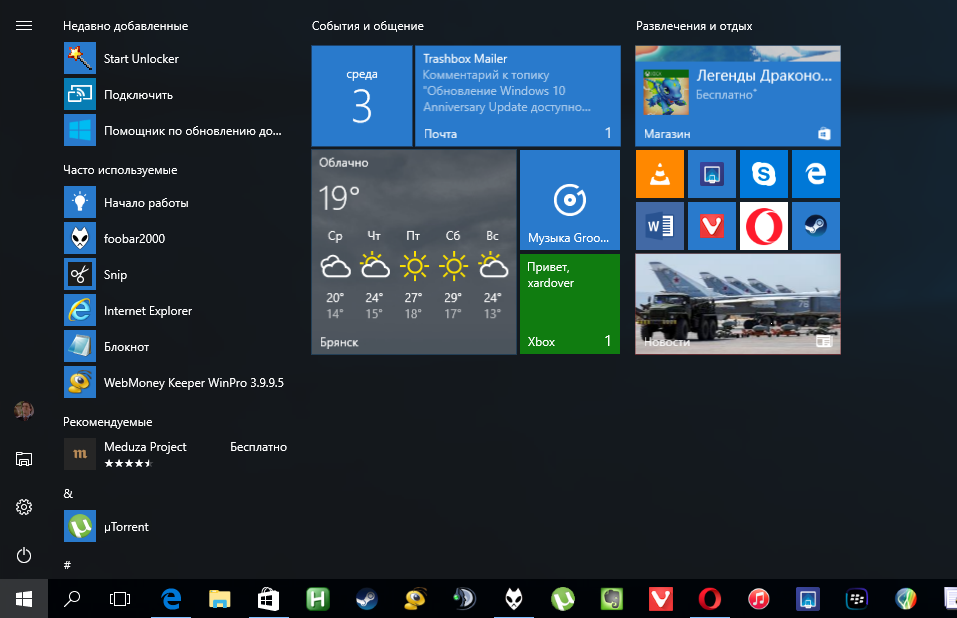Open Vivaldi on the taskbar
Image resolution: width=957 pixels, height=618 pixels.
pos(660,599)
